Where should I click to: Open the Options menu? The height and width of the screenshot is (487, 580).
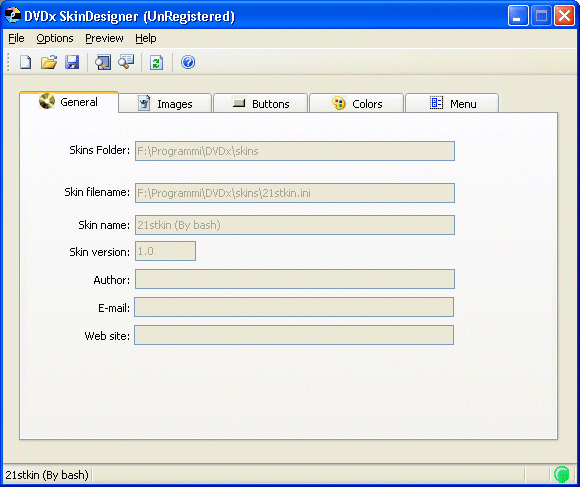tap(55, 38)
